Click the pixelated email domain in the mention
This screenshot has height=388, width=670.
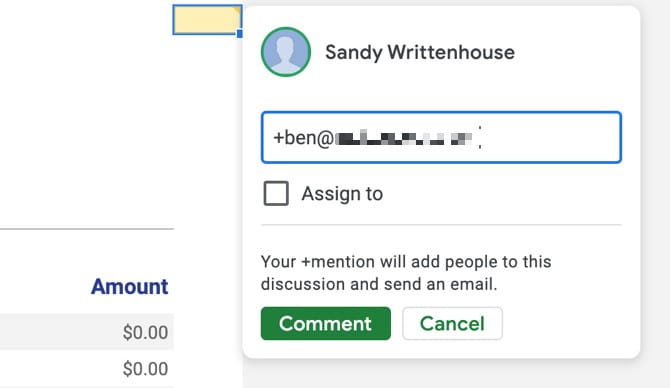pos(403,138)
